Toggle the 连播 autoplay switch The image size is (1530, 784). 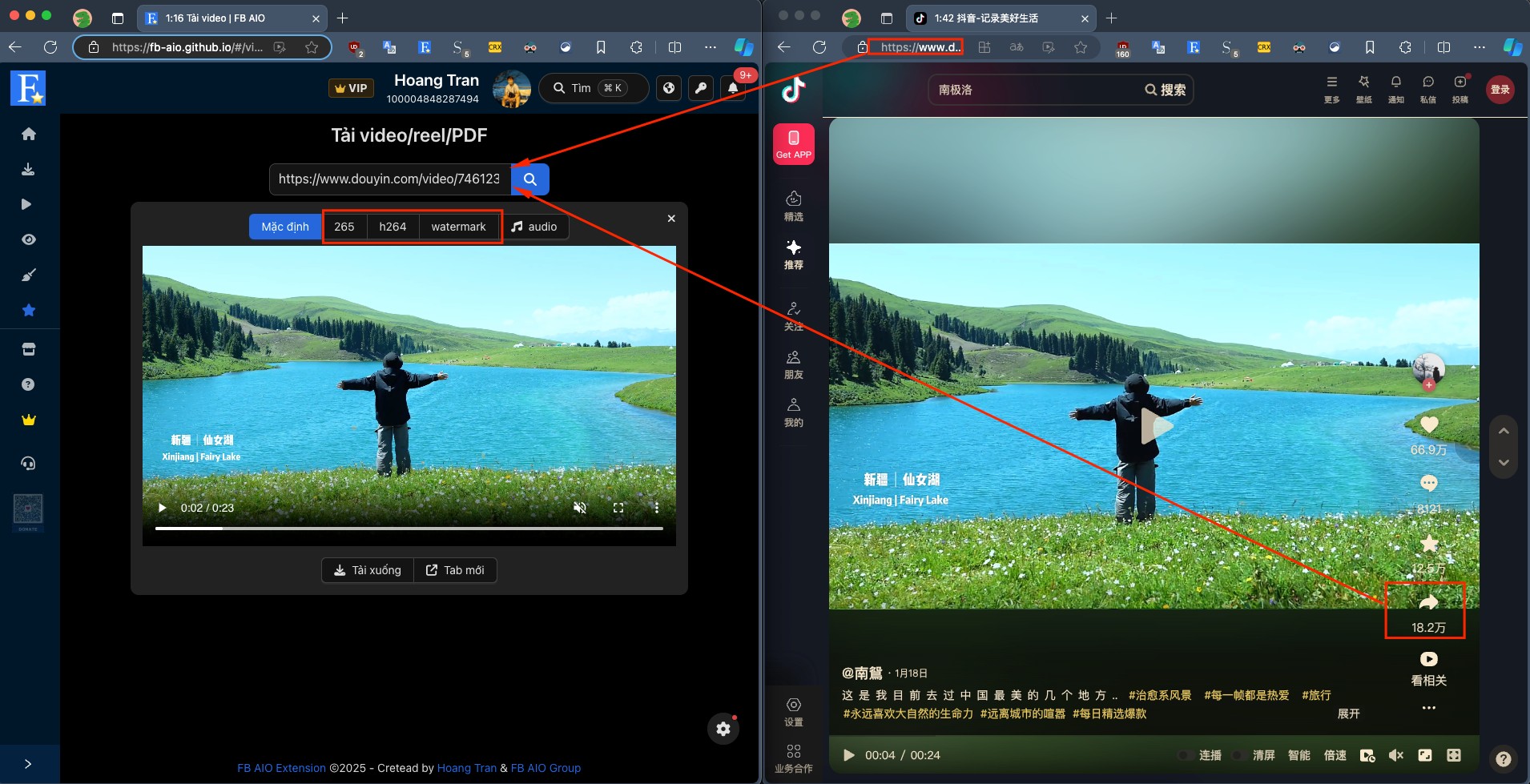pyautogui.click(x=1186, y=755)
